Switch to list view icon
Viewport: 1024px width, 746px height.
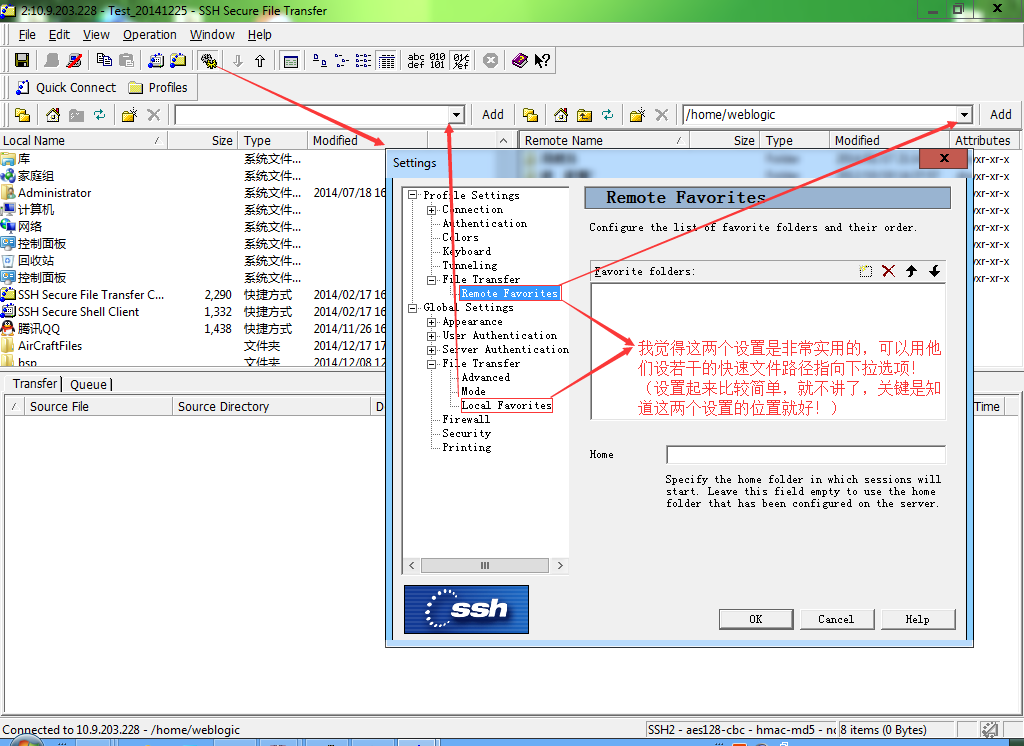point(364,61)
